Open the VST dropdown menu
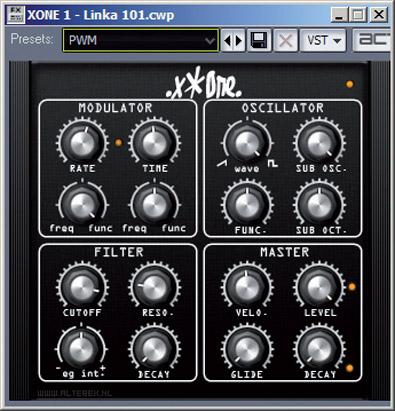This screenshot has height=411, width=395. tap(323, 41)
